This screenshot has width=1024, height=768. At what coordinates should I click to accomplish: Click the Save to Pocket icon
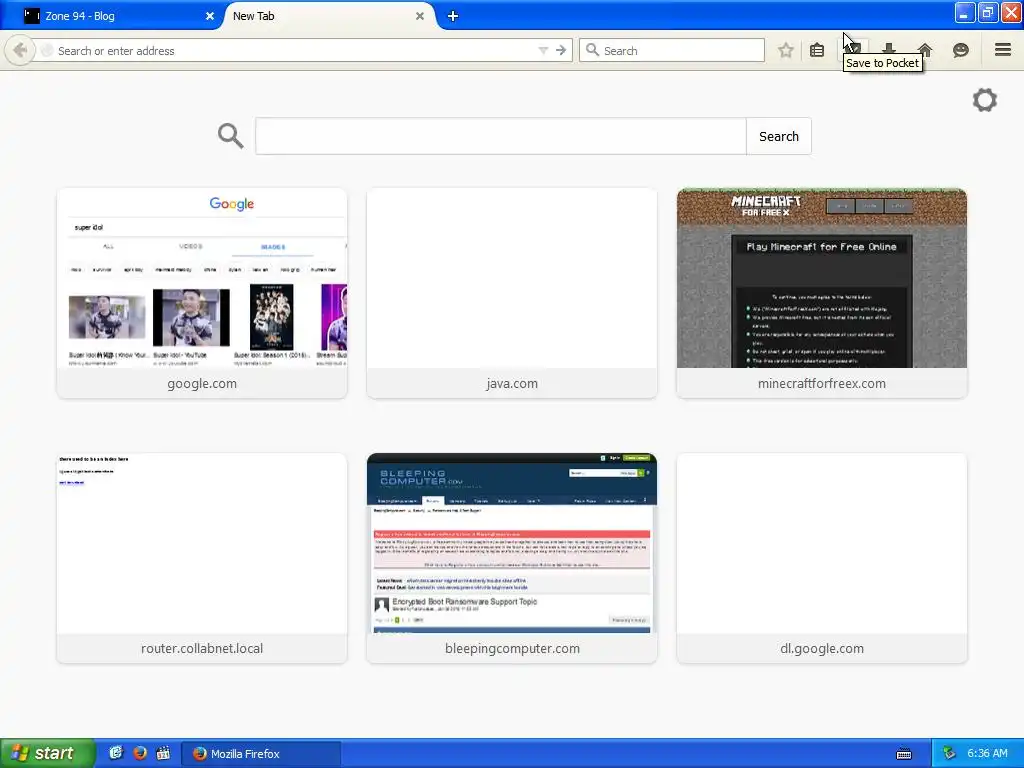point(853,49)
